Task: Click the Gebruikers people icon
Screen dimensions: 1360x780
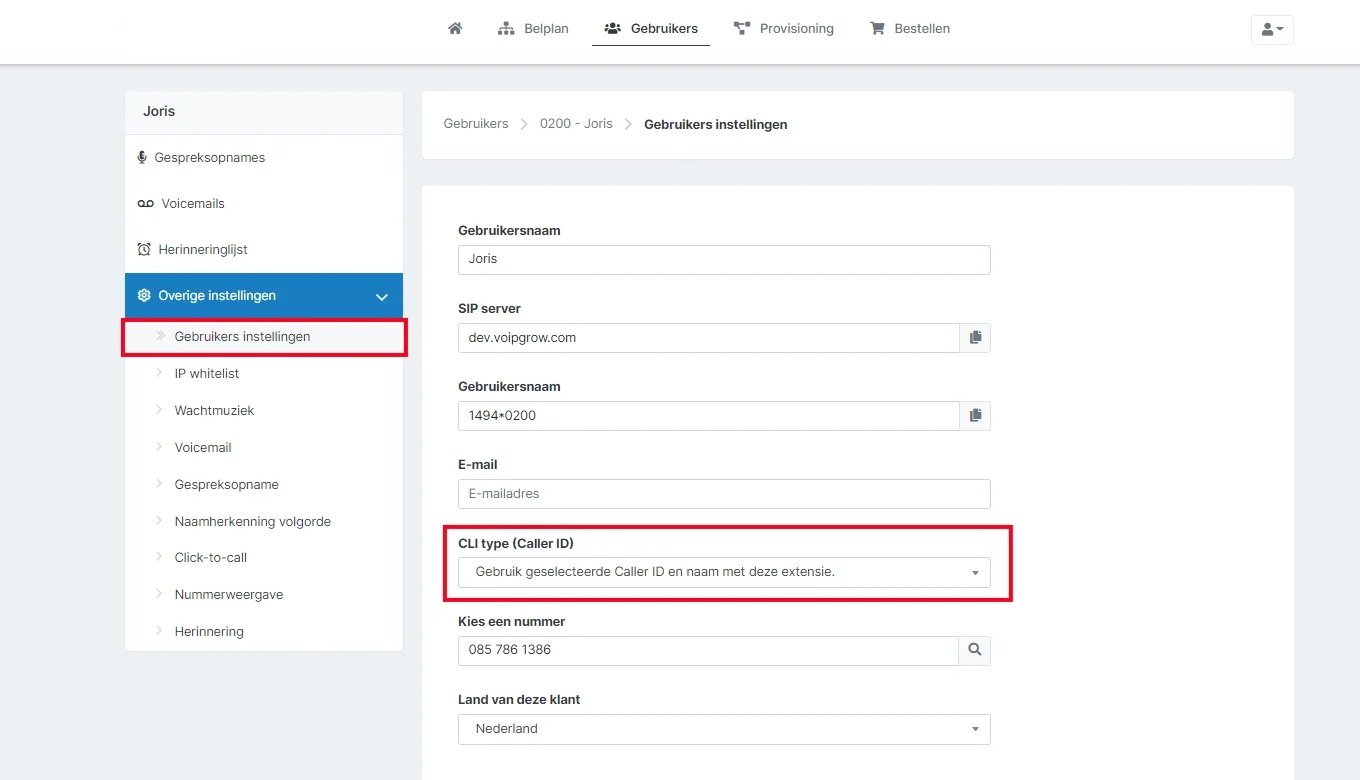Action: 613,28
